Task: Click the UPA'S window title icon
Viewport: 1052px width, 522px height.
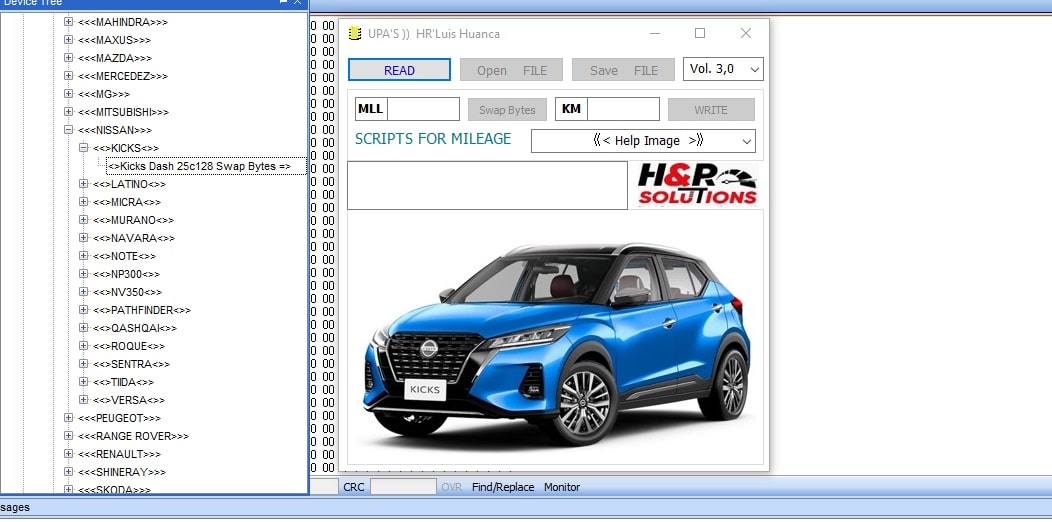Action: tap(354, 34)
